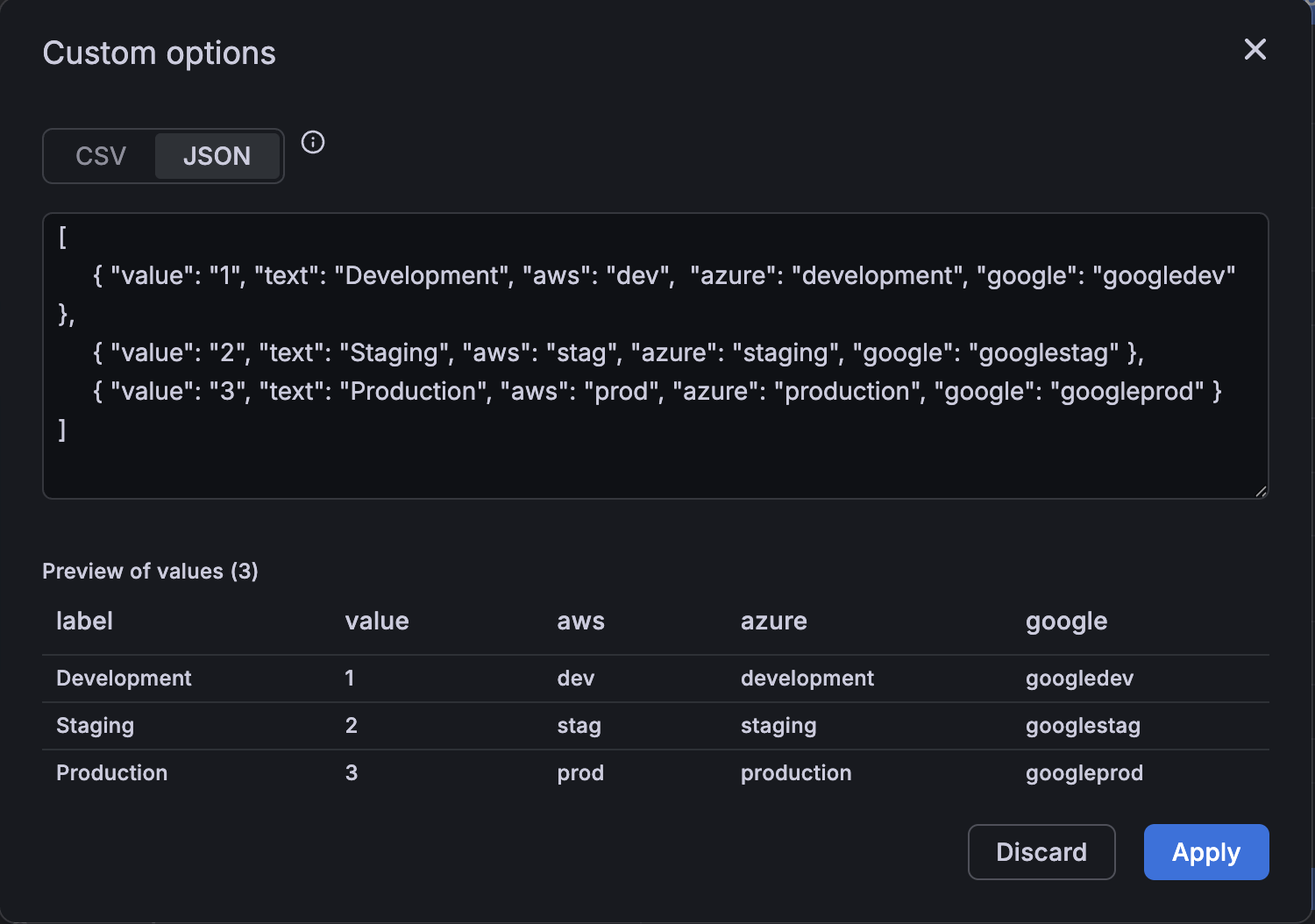Screen dimensions: 1315x924
Task: Click the dev cell under the aws column
Action: click(x=576, y=678)
